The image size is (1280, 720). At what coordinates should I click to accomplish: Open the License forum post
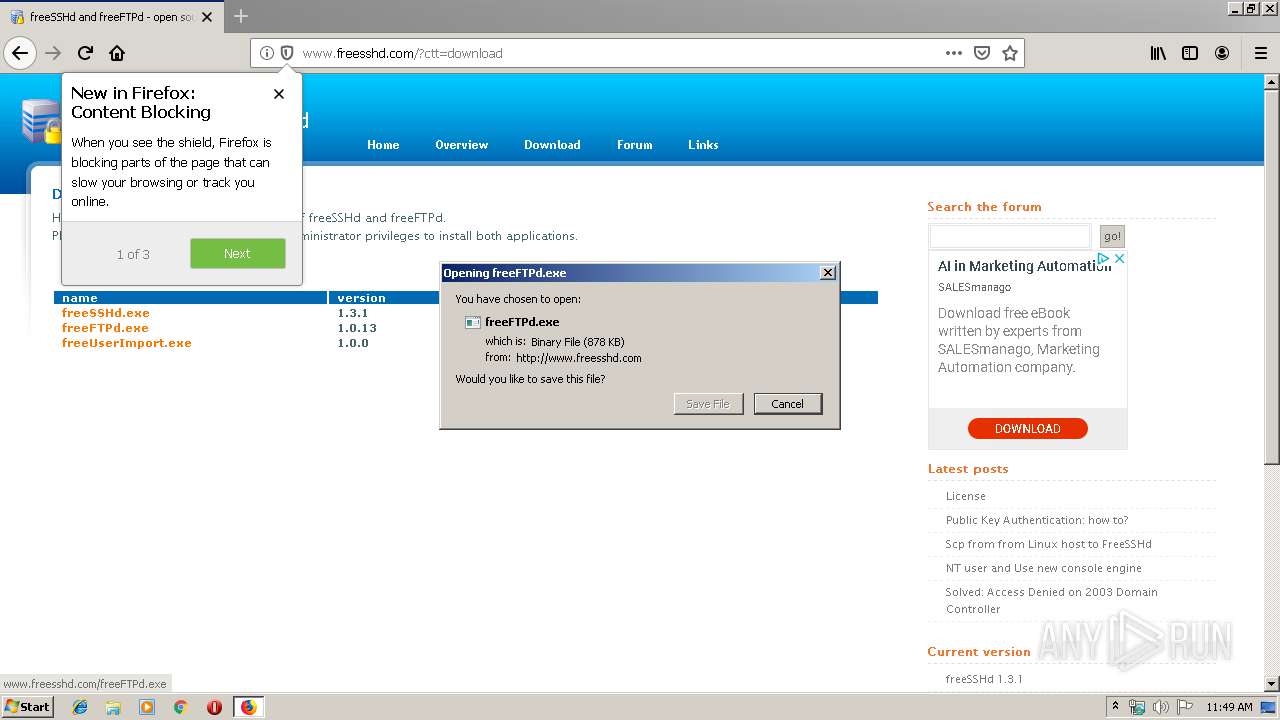pyautogui.click(x=966, y=496)
